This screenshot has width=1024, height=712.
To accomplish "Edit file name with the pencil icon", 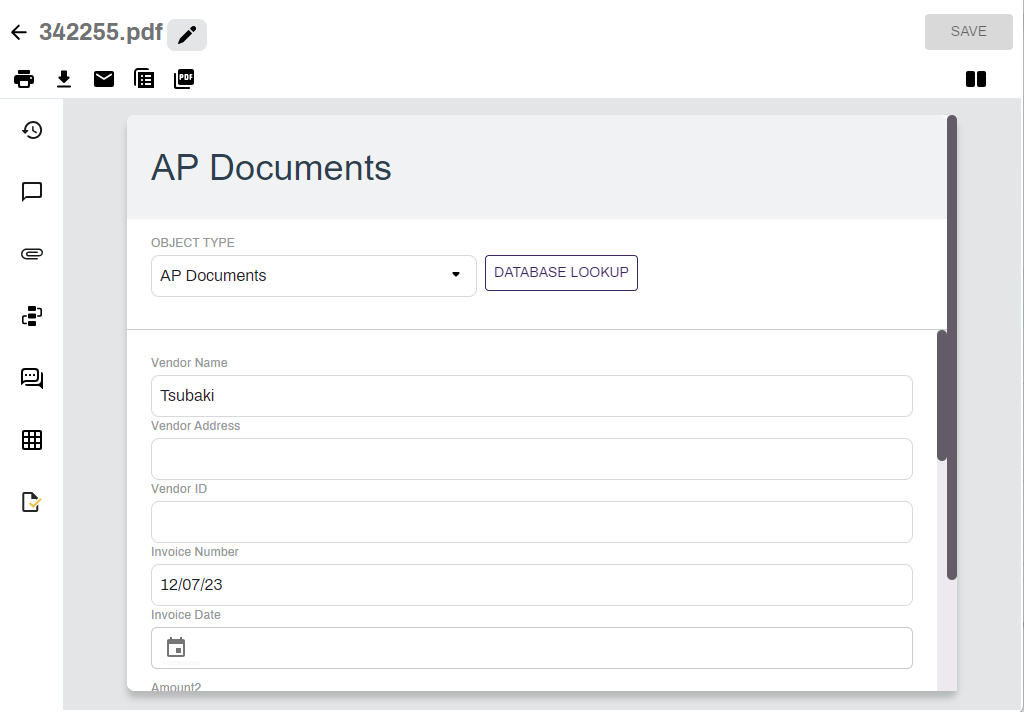I will 187,35.
